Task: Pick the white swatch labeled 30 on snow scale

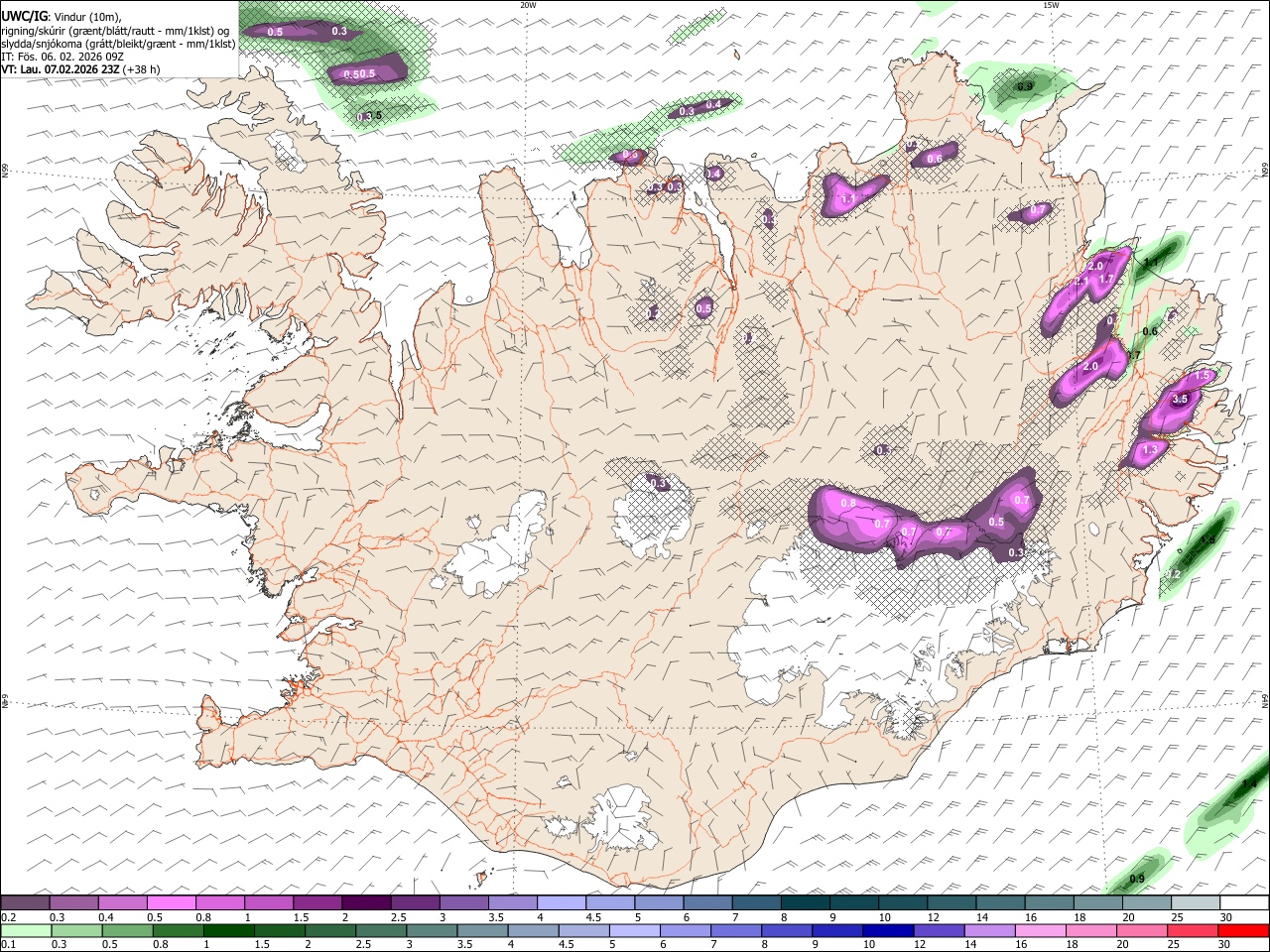Action: pos(1243,903)
